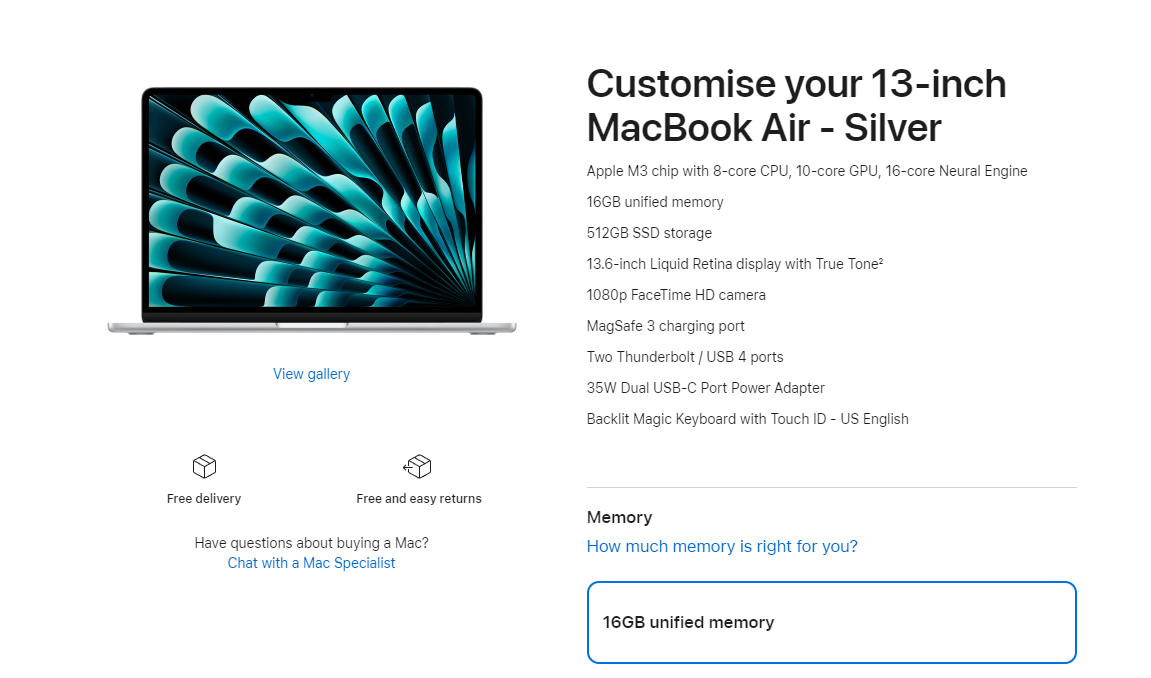1151x678 pixels.
Task: Click the Free and easy returns label
Action: 418,499
